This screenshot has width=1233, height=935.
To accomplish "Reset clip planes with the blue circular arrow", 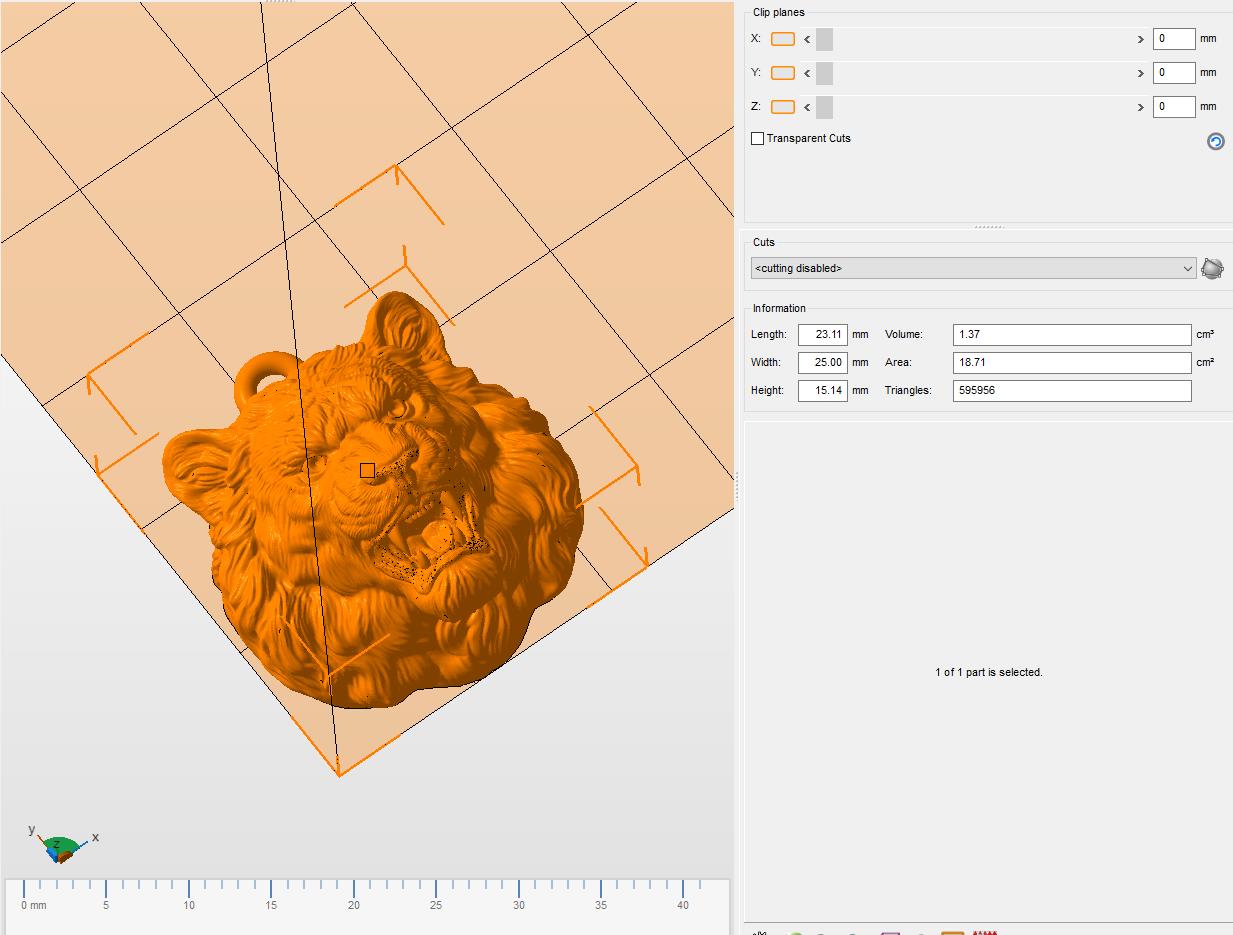I will point(1215,141).
